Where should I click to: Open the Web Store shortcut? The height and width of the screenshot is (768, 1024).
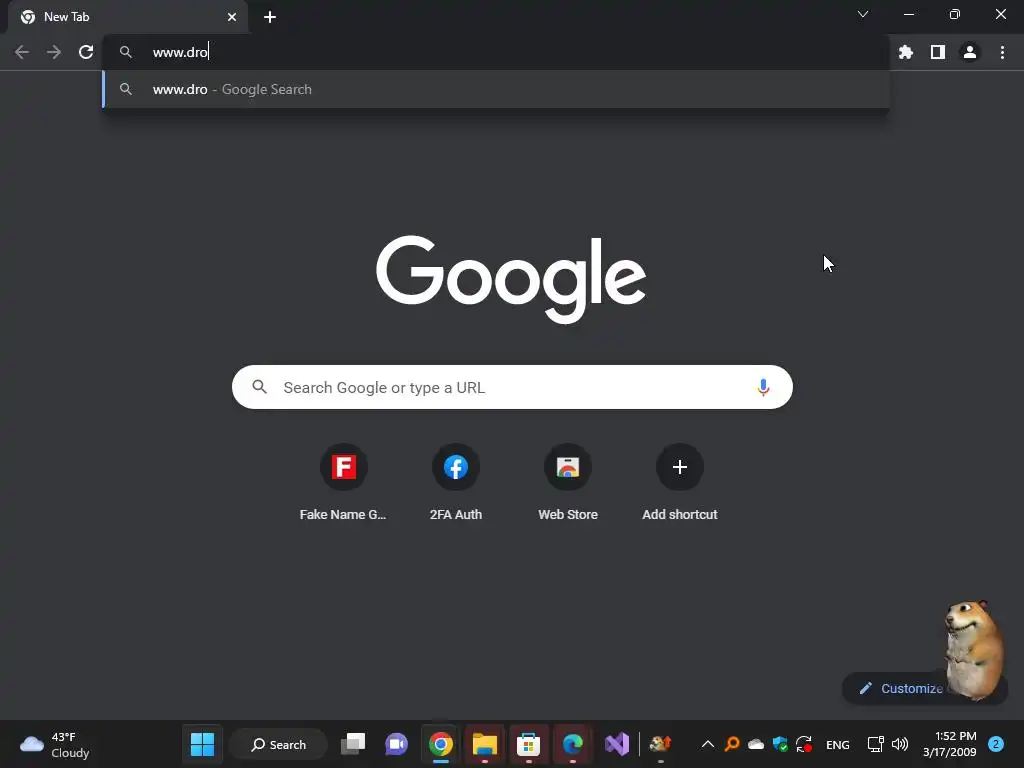568,483
